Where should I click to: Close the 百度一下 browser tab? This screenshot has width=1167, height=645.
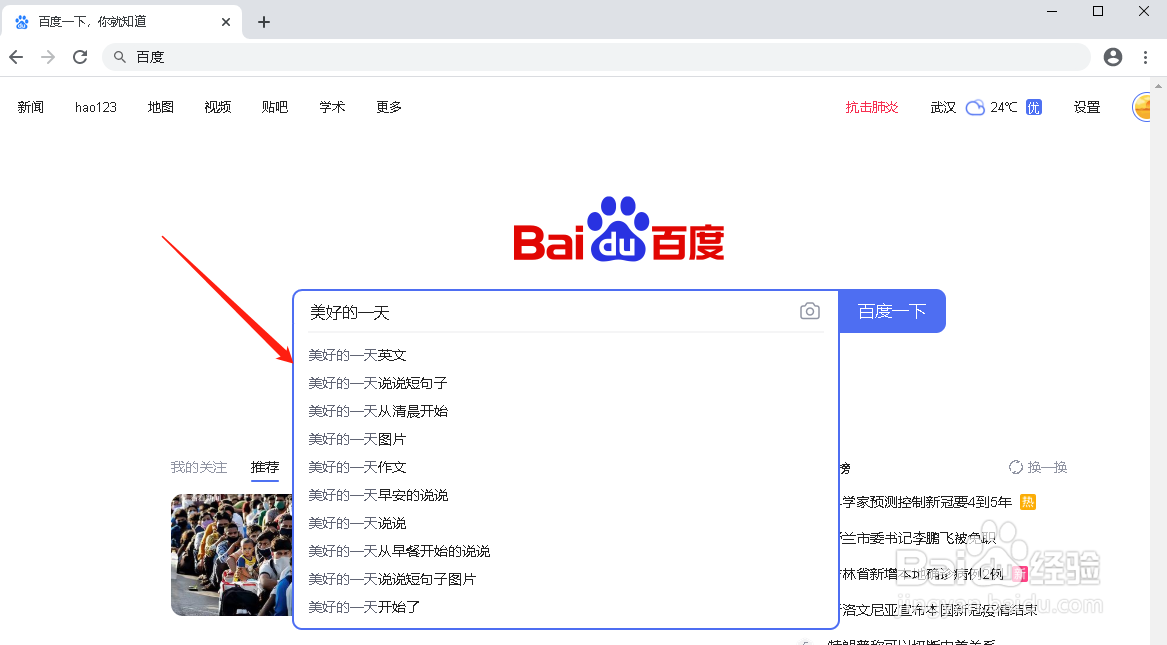point(226,22)
